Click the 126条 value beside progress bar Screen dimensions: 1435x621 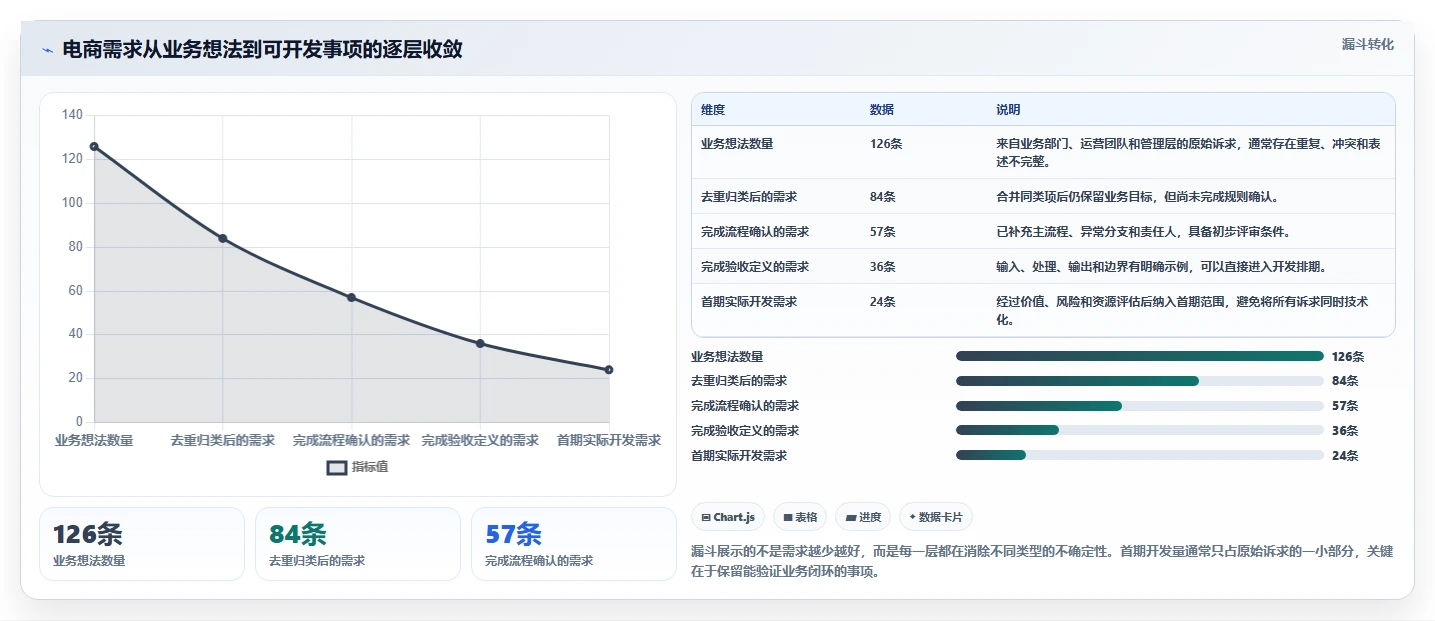1348,356
